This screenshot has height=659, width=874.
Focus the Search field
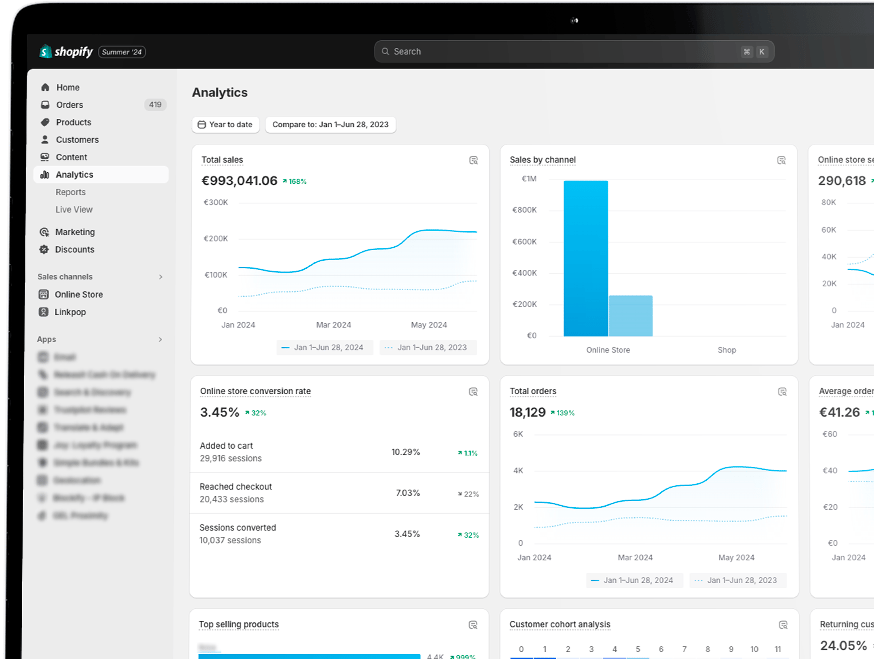tap(574, 51)
